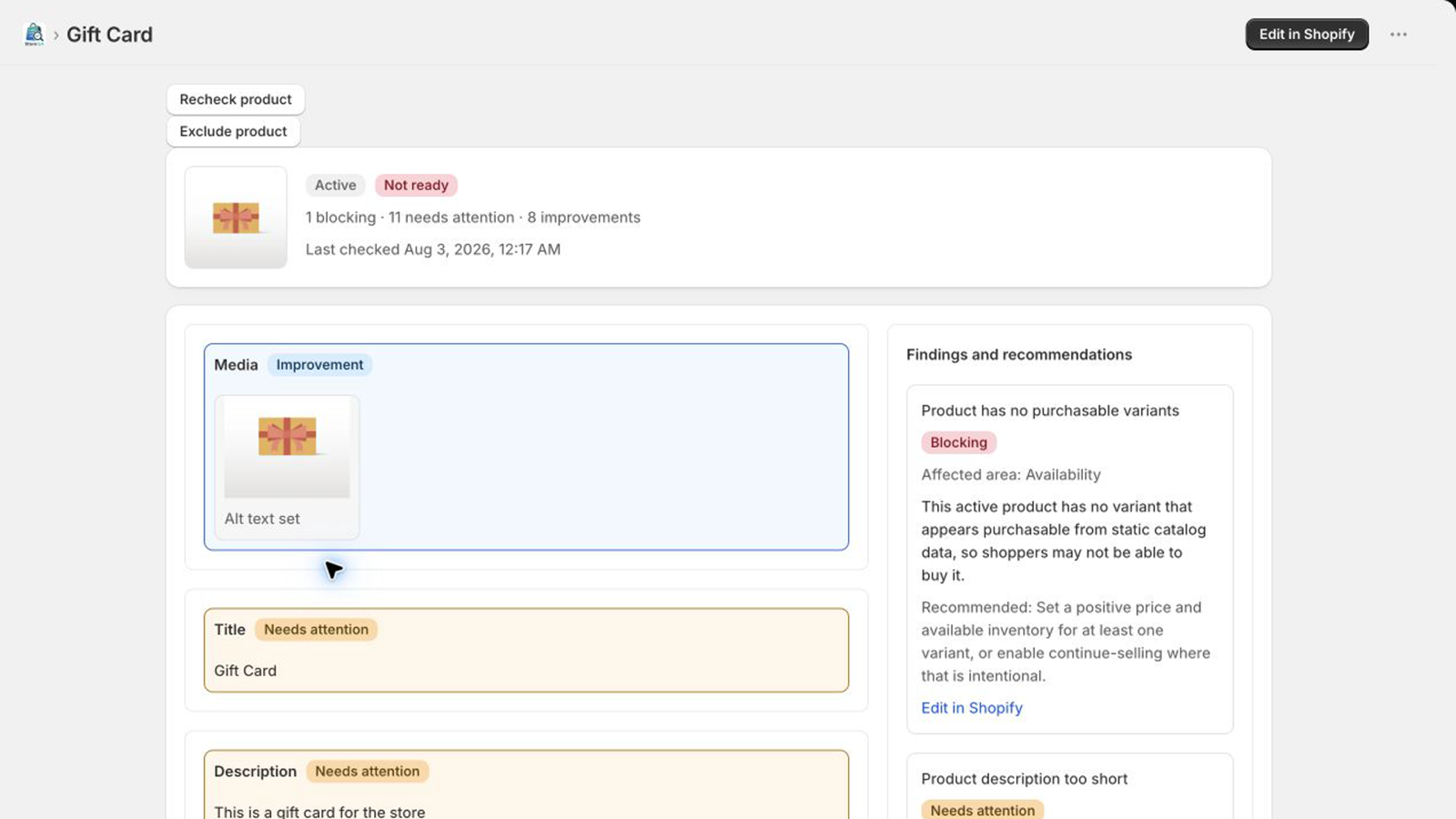Click the Blocking badge in findings
The height and width of the screenshot is (819, 1456).
(958, 442)
